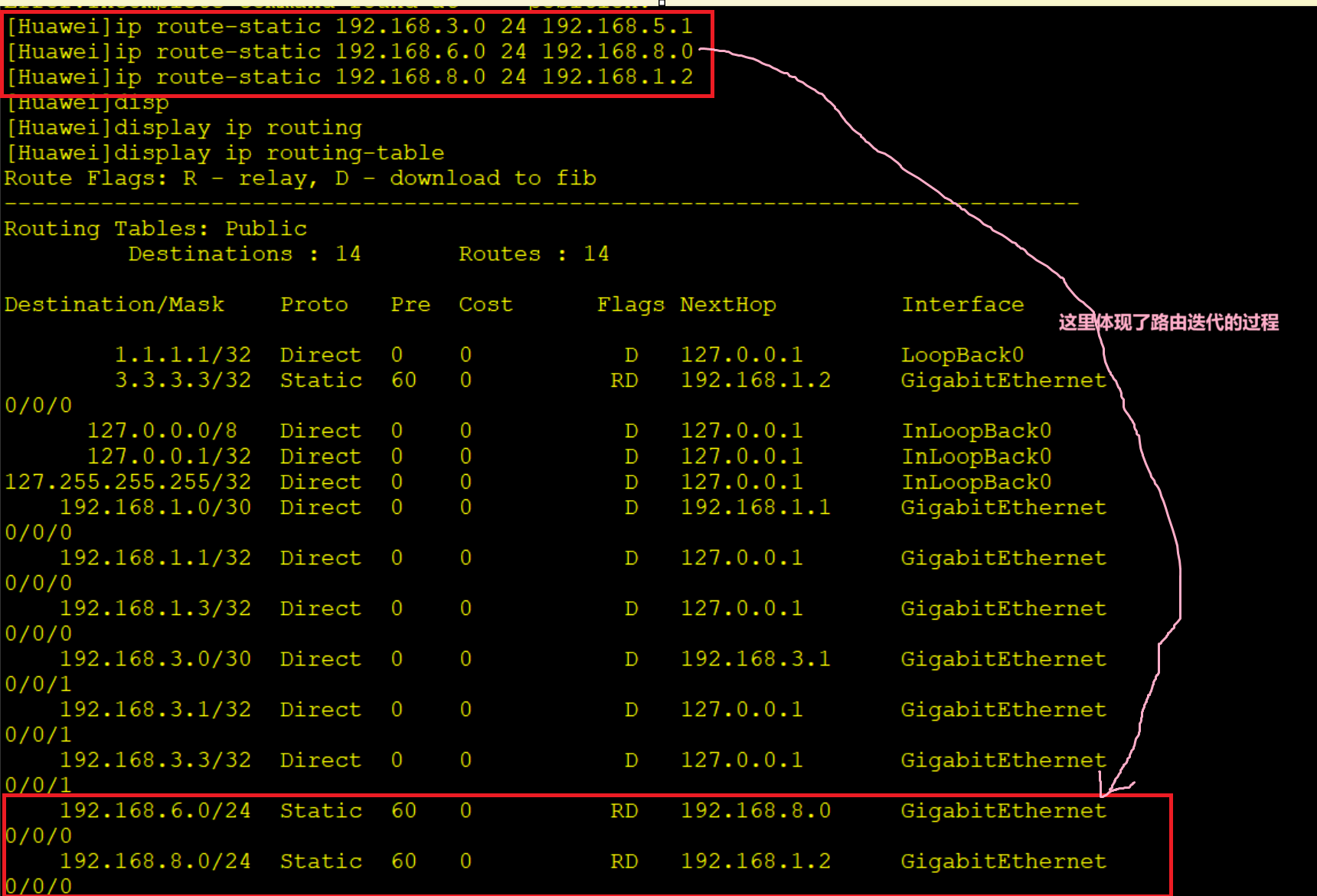Click the Static protocol of 192.168.6.0/24
The image size is (1317, 896).
pos(321,810)
